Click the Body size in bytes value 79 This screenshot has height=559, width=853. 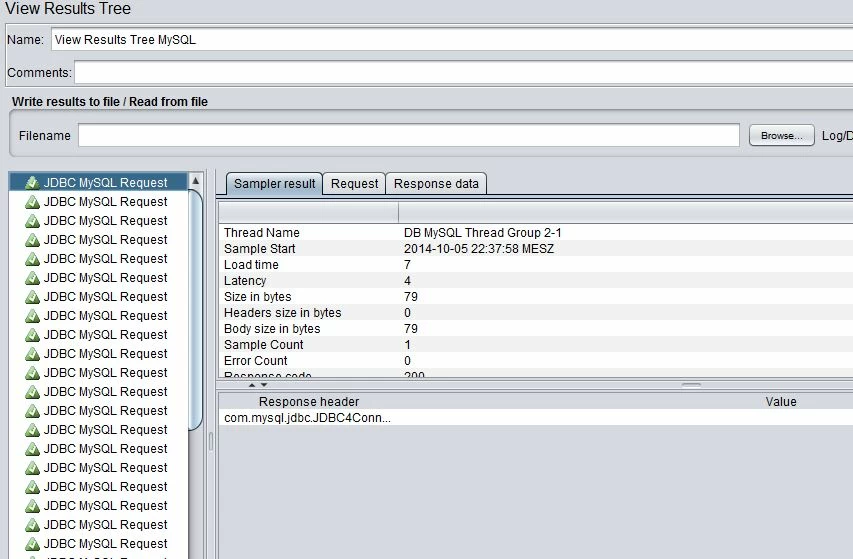(x=411, y=329)
